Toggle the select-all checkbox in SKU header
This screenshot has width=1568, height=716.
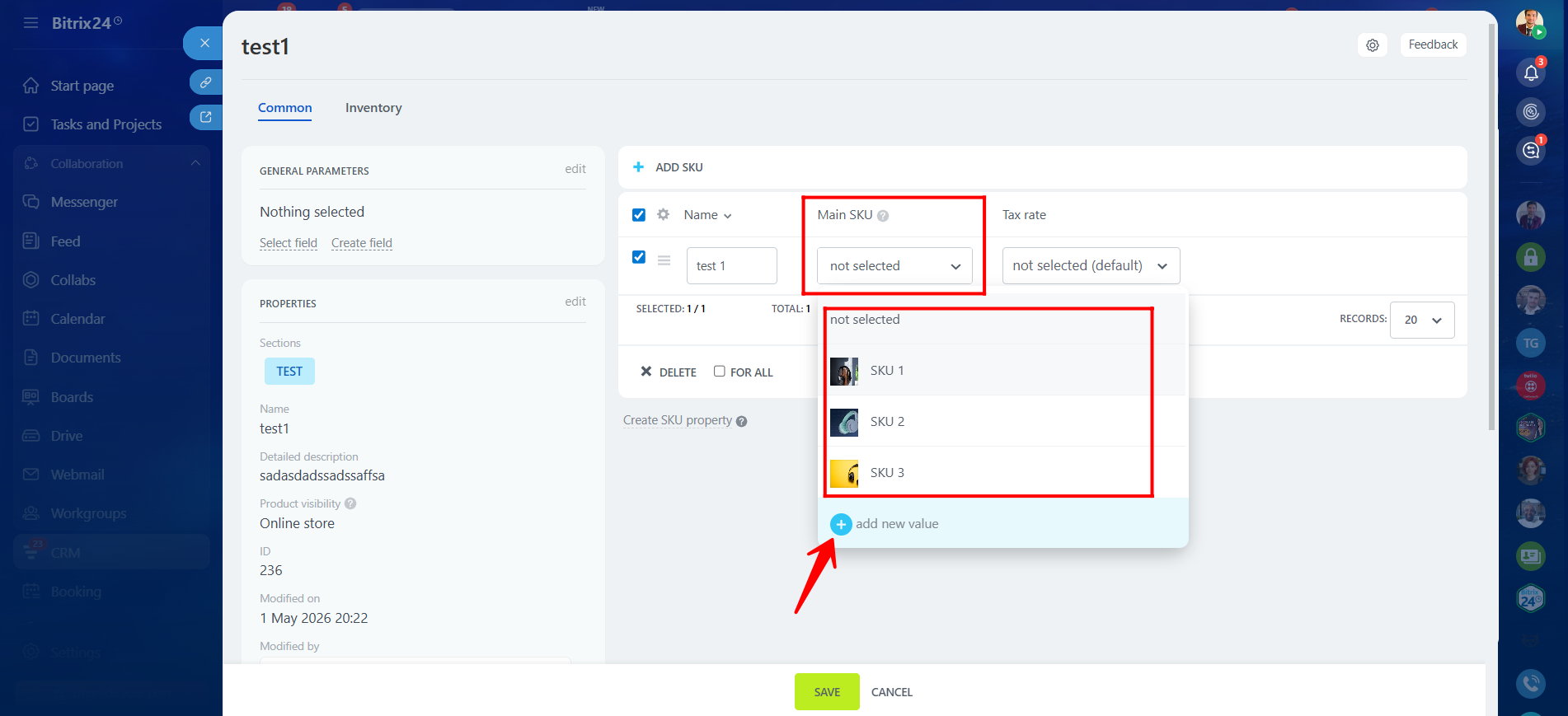[639, 215]
